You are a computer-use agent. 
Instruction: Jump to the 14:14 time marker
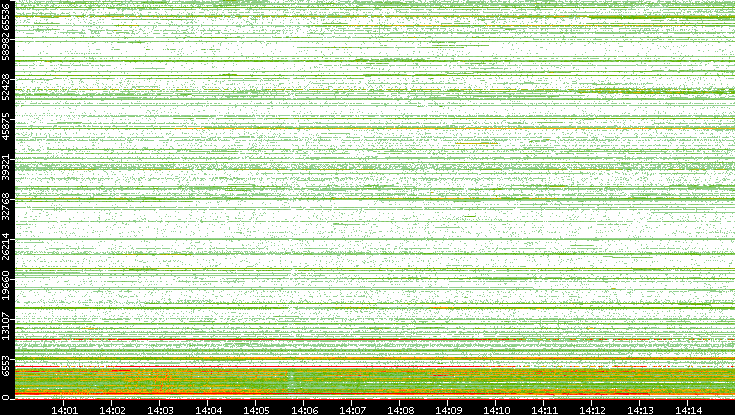pos(688,409)
